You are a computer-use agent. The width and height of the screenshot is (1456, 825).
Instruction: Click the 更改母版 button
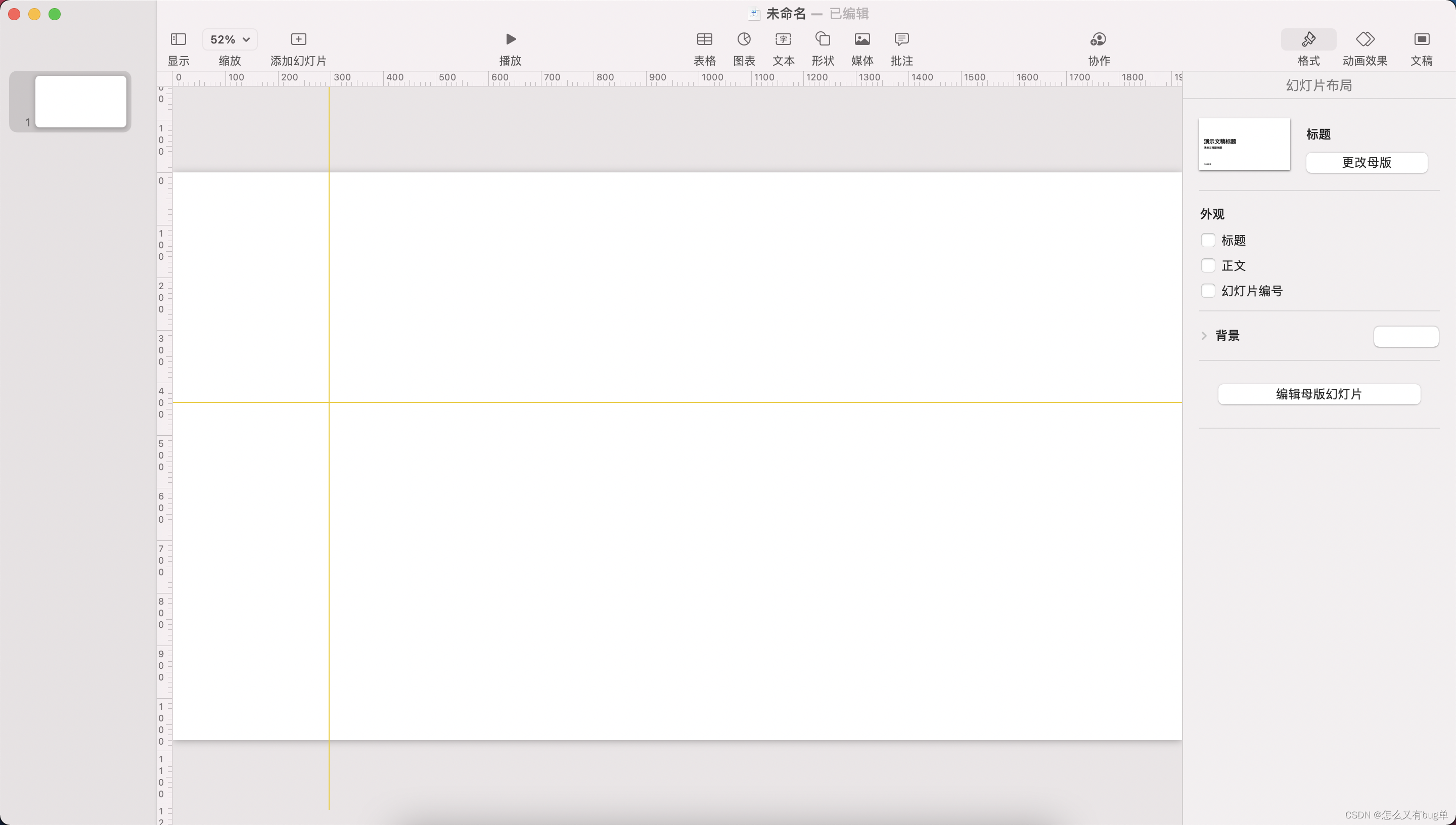(1366, 163)
